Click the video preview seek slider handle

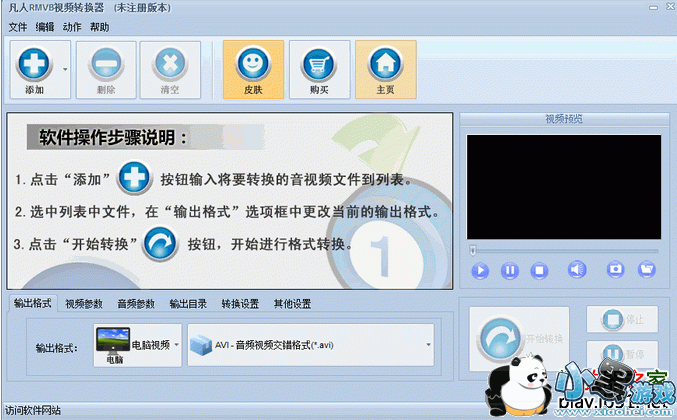pos(473,250)
